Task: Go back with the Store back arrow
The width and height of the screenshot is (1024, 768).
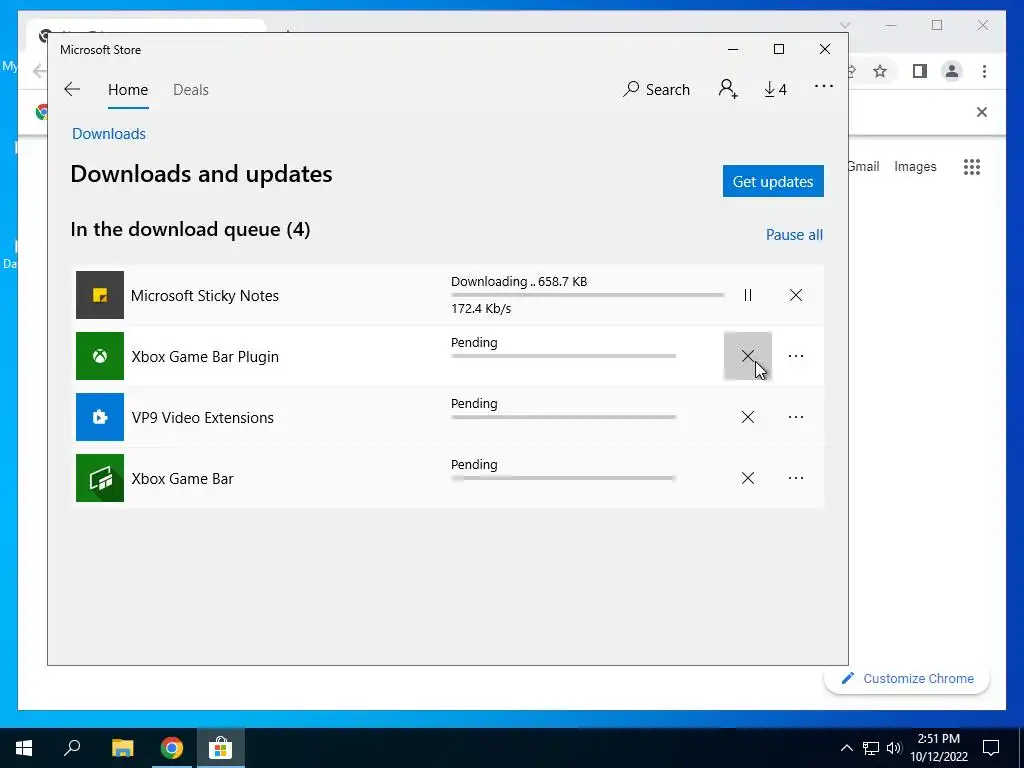Action: (72, 89)
